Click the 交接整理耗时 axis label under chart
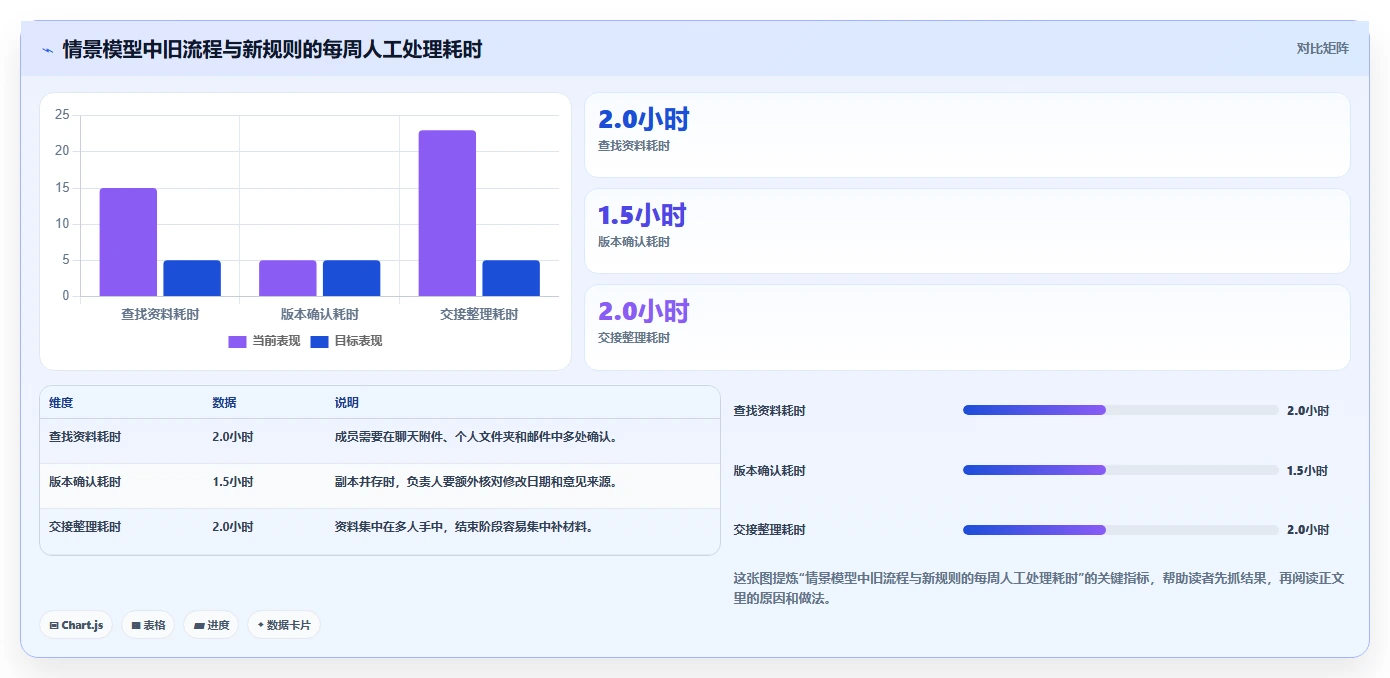 (x=479, y=314)
